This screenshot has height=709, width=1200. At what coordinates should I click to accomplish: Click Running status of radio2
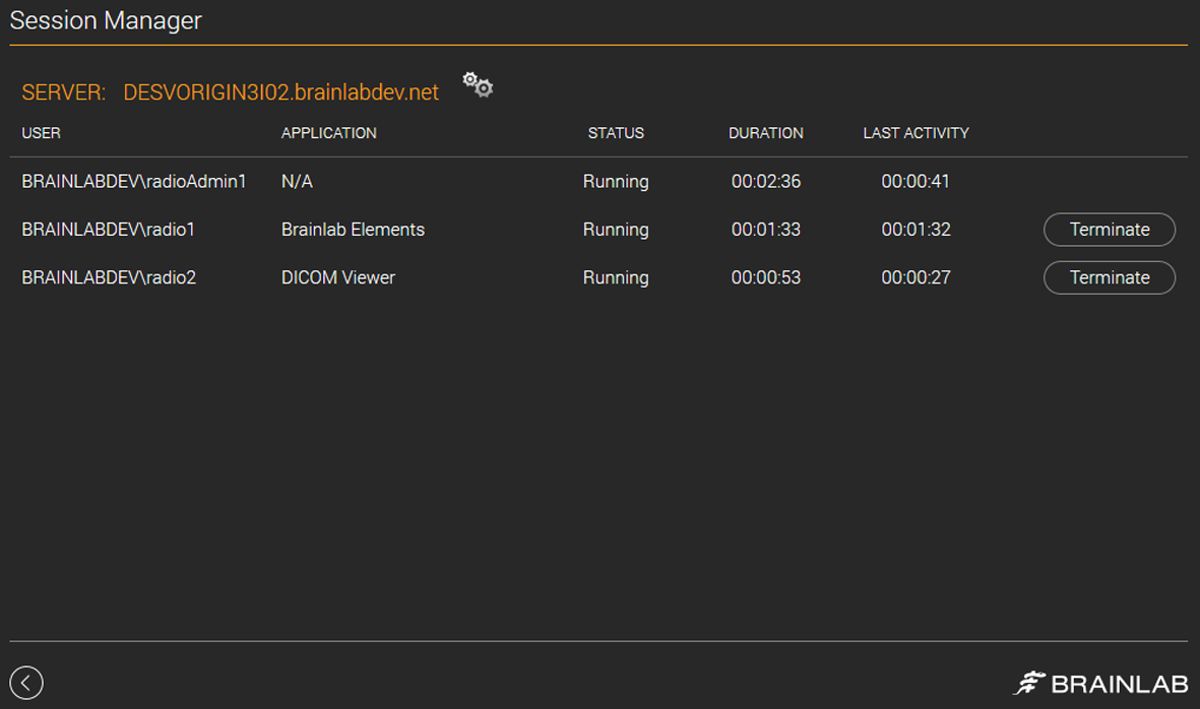pyautogui.click(x=616, y=278)
